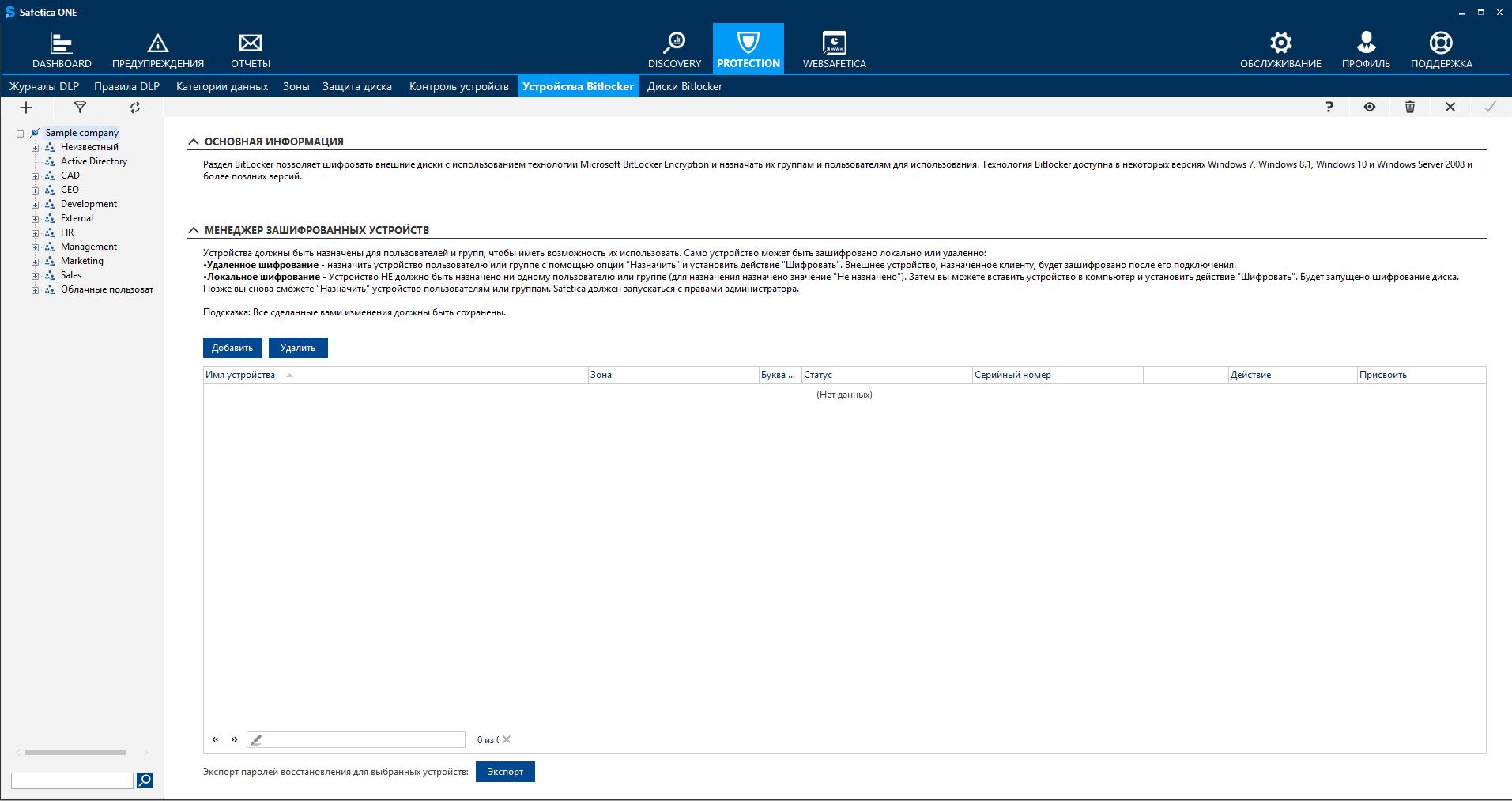Click the user tree search input field
Image resolution: width=1512 pixels, height=801 pixels.
(x=72, y=781)
